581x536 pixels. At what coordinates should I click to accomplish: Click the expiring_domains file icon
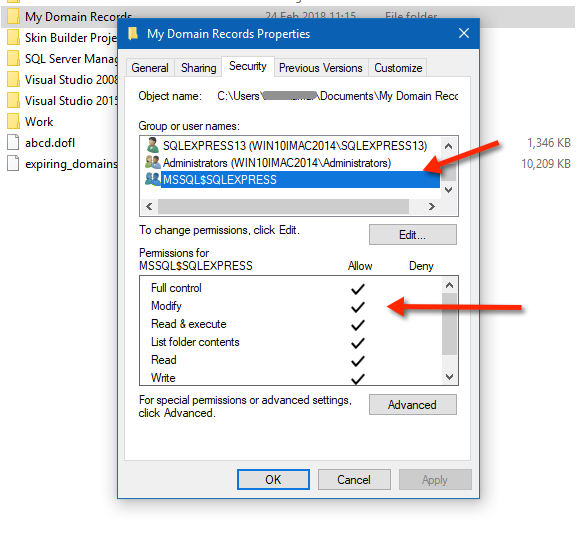[x=13, y=164]
